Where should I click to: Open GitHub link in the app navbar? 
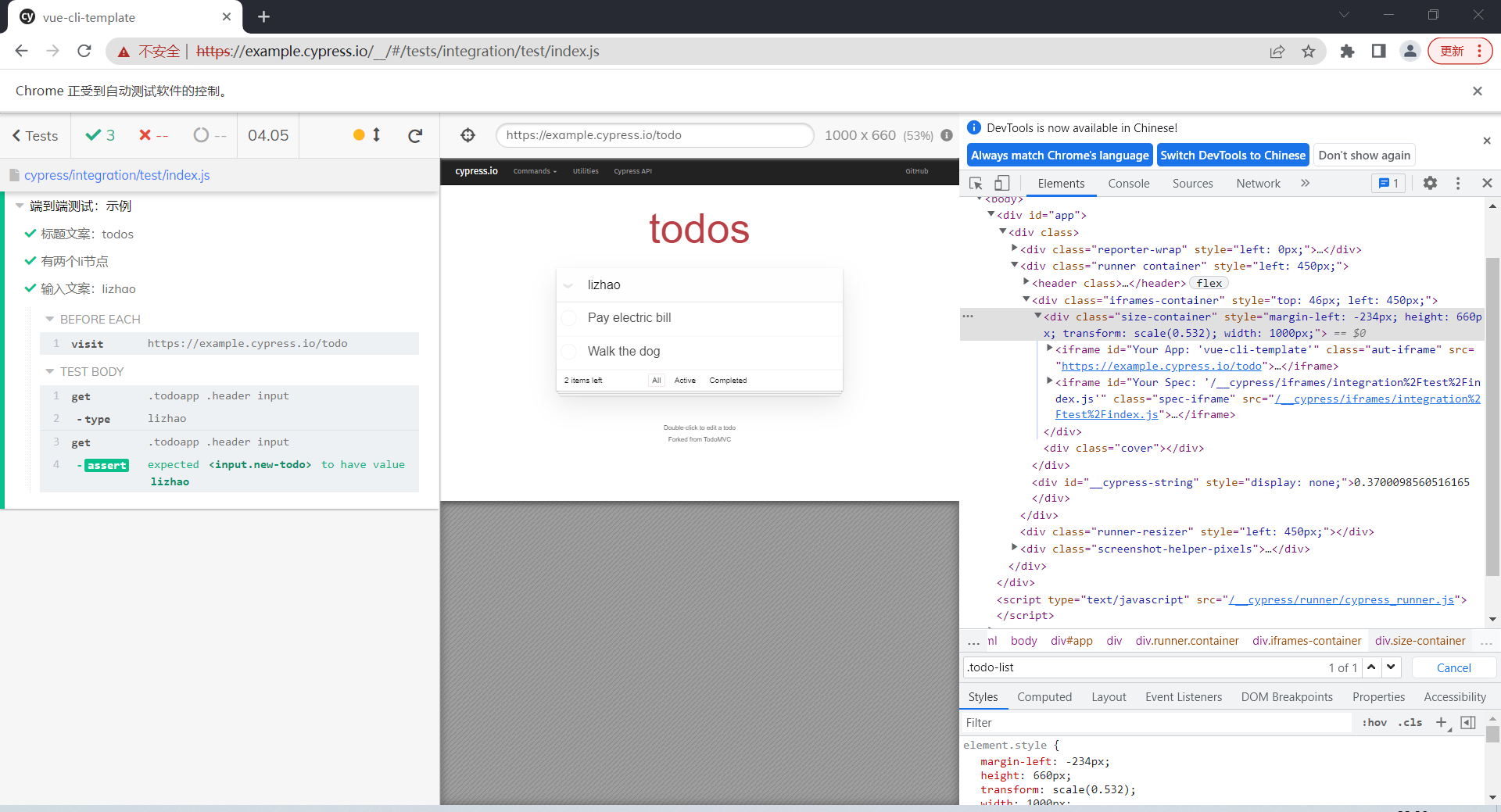[x=916, y=171]
